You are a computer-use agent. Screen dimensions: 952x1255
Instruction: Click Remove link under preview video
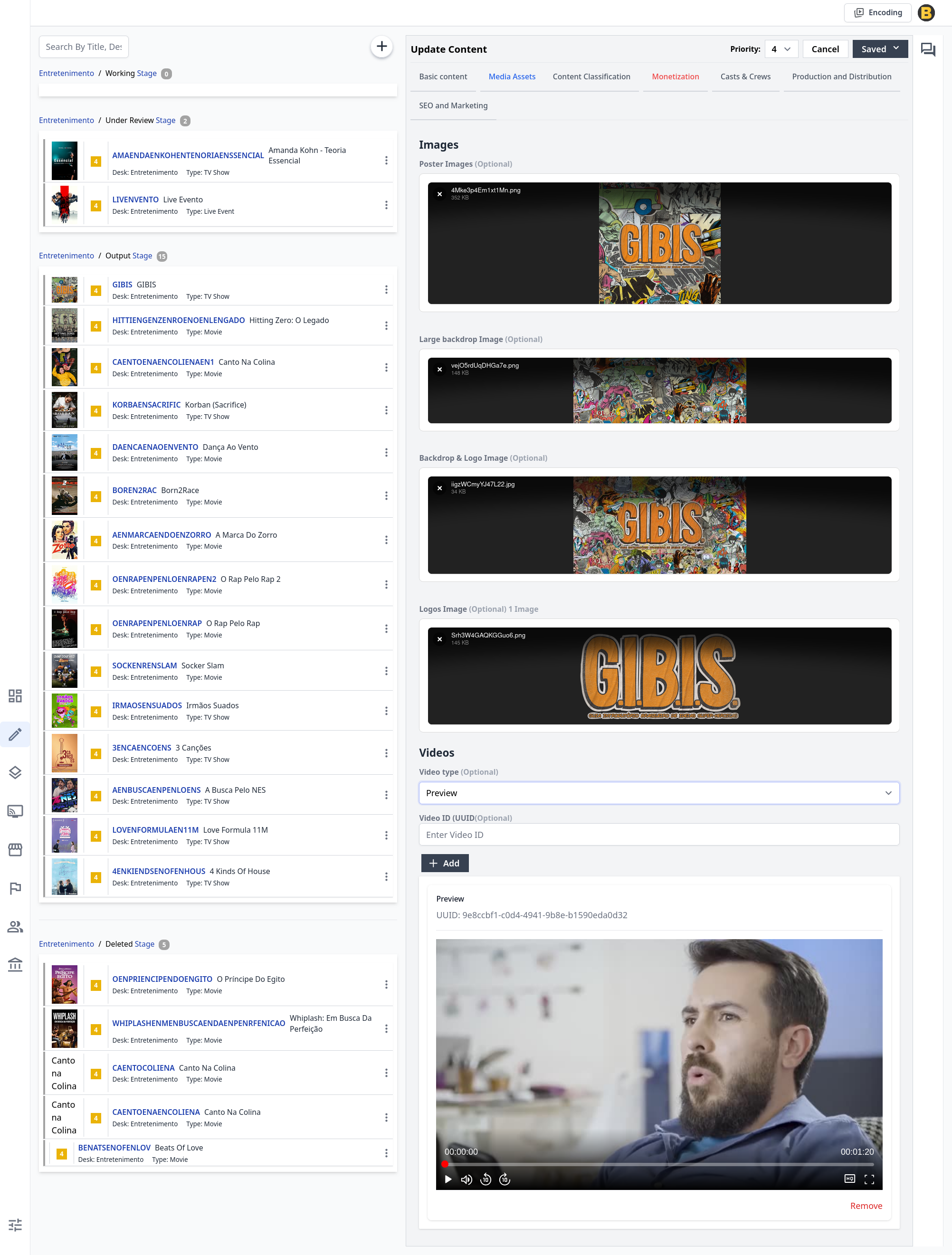pyautogui.click(x=866, y=1206)
